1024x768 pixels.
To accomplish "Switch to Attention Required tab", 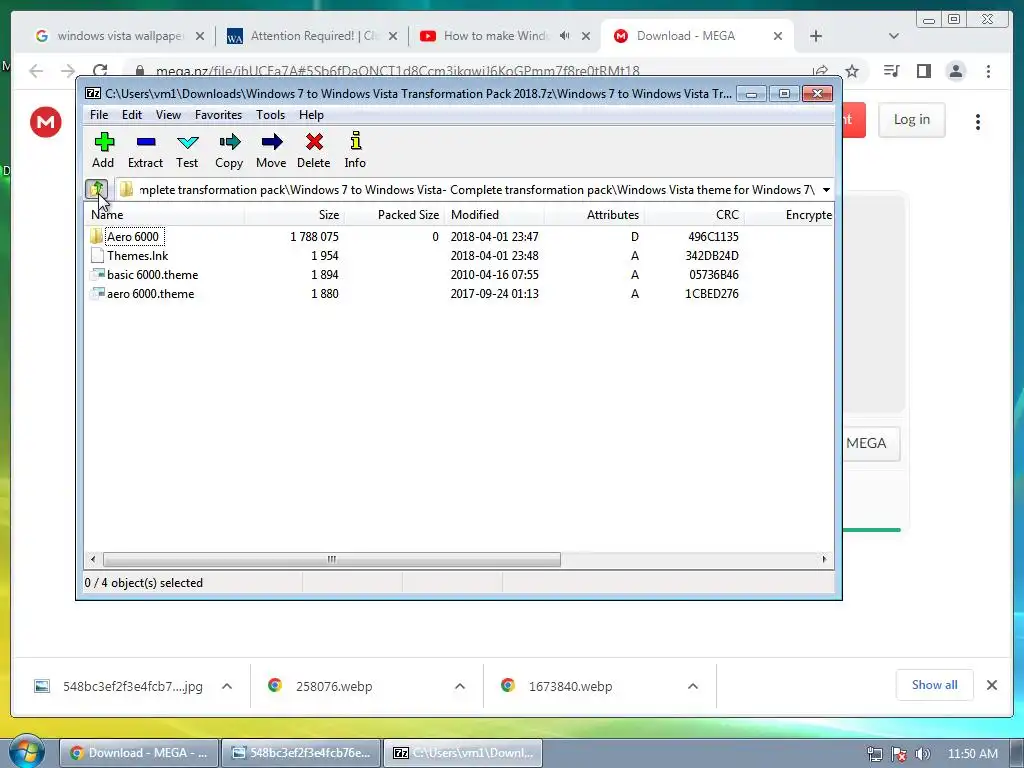I will coord(312,36).
